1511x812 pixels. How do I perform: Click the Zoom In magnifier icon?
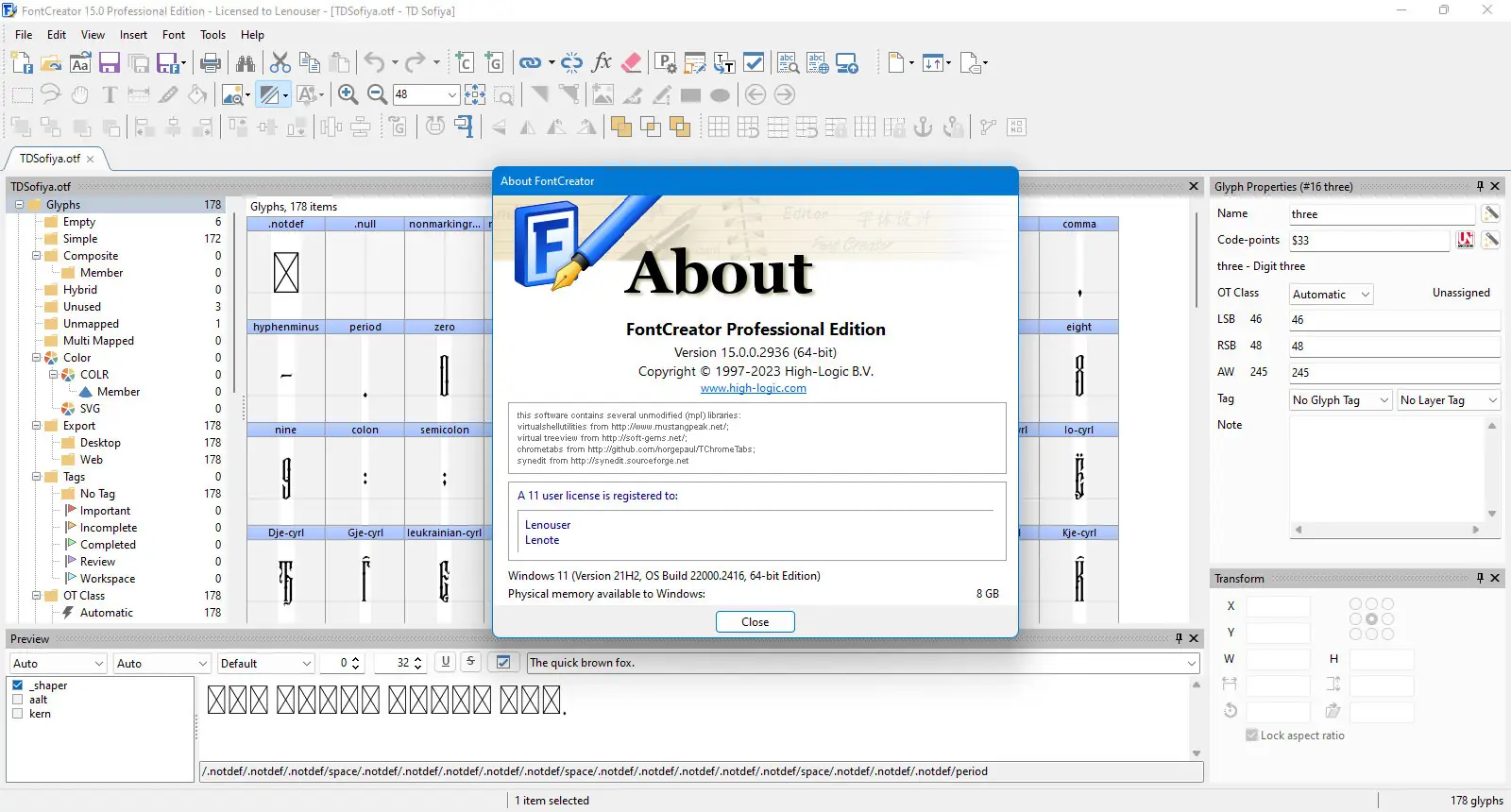click(x=348, y=94)
